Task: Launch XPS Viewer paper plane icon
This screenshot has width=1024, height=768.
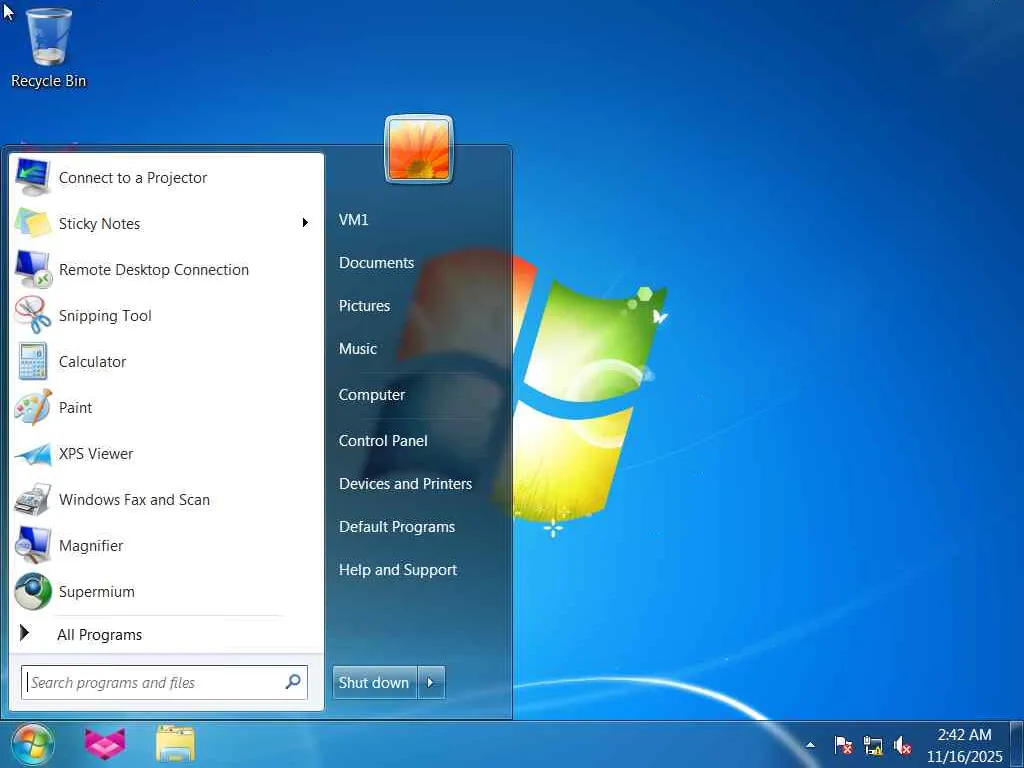Action: click(x=33, y=454)
